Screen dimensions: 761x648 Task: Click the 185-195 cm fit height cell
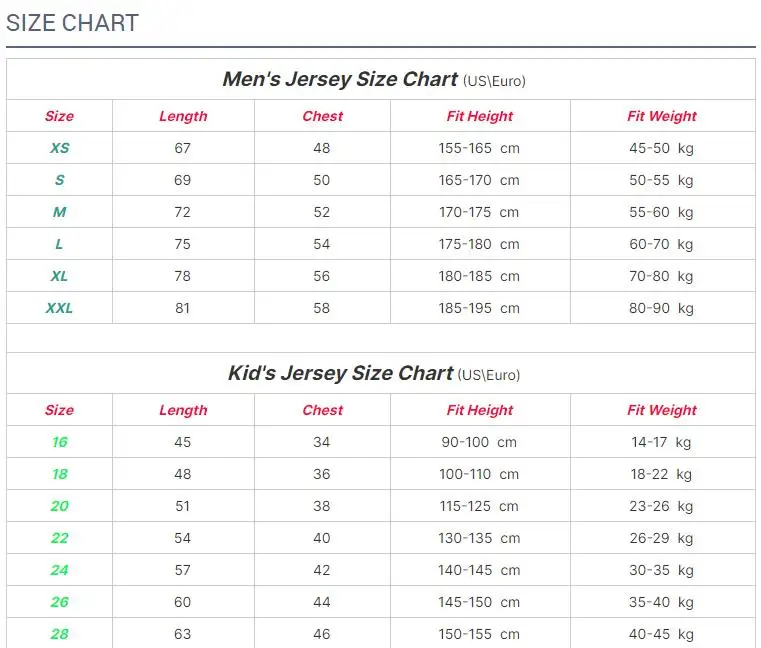point(479,308)
